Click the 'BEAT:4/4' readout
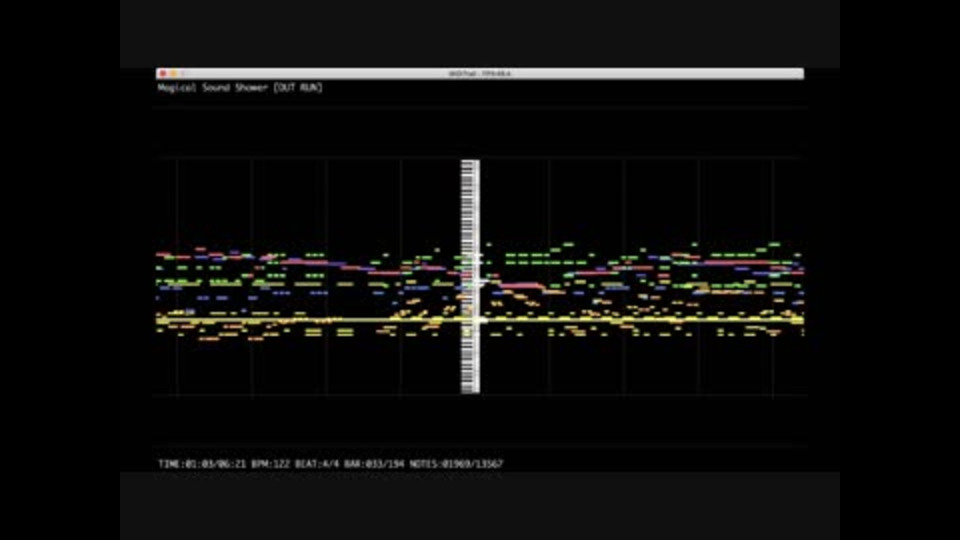This screenshot has width=960, height=540. click(317, 464)
